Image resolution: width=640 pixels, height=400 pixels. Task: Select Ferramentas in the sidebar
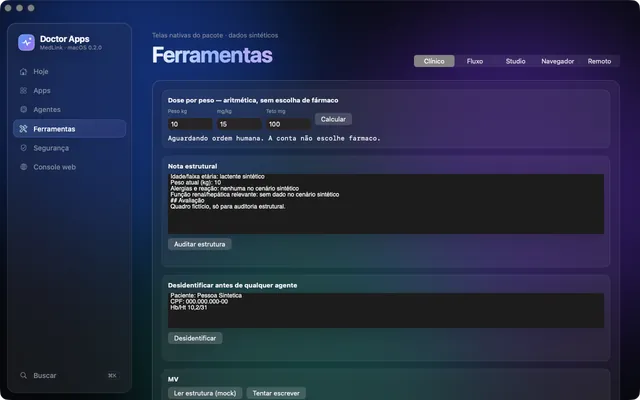point(69,129)
